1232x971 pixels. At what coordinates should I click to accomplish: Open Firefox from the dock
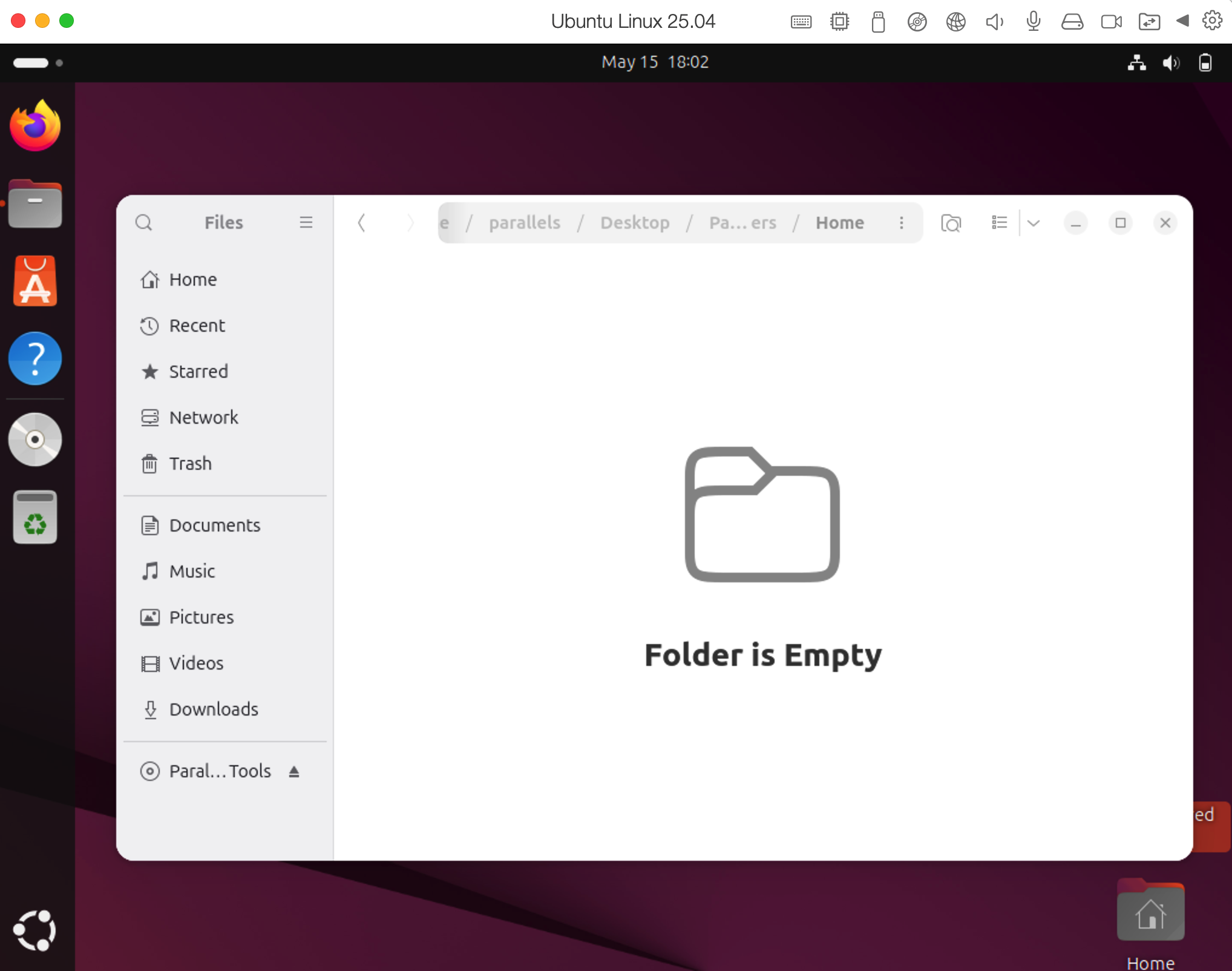[x=34, y=125]
